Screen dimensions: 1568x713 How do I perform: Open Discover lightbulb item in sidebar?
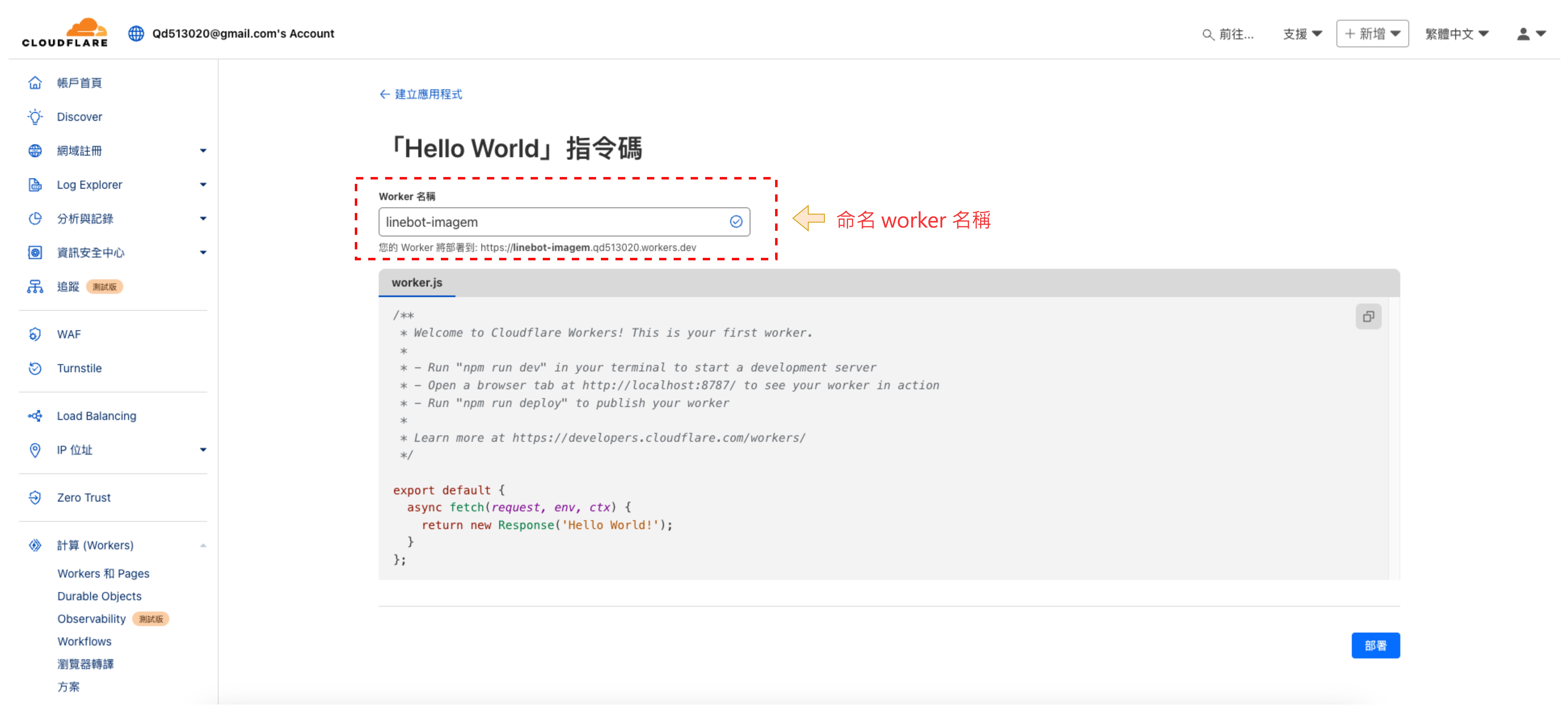pyautogui.click(x=79, y=117)
